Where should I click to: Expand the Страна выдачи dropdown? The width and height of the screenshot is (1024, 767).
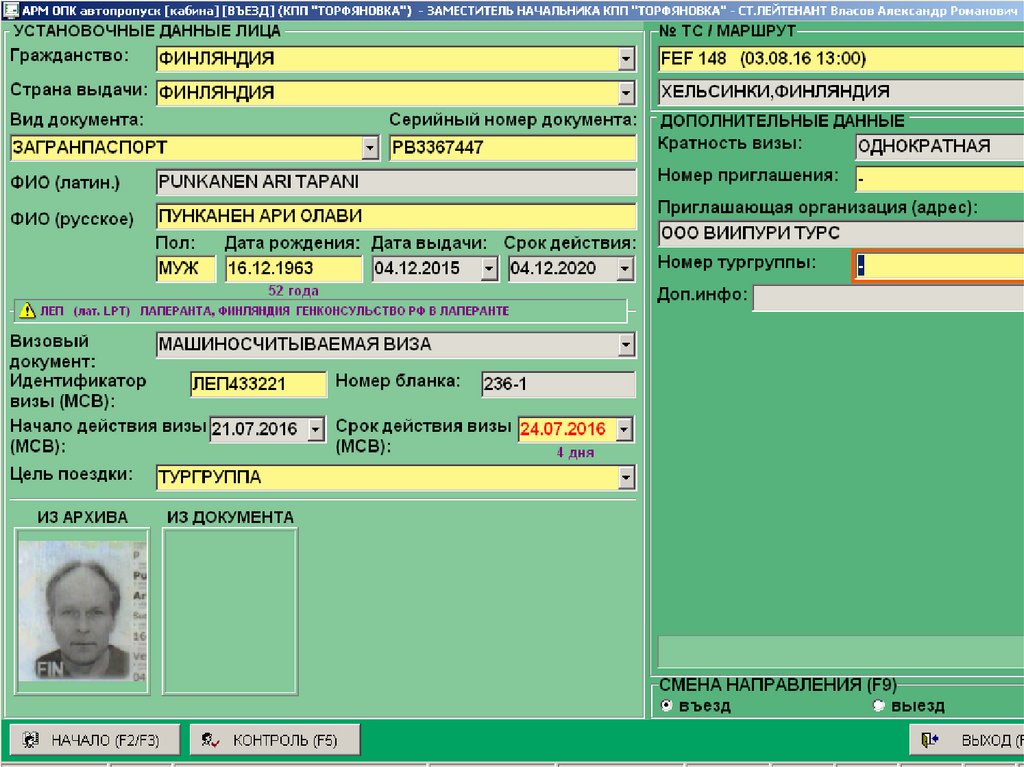626,93
